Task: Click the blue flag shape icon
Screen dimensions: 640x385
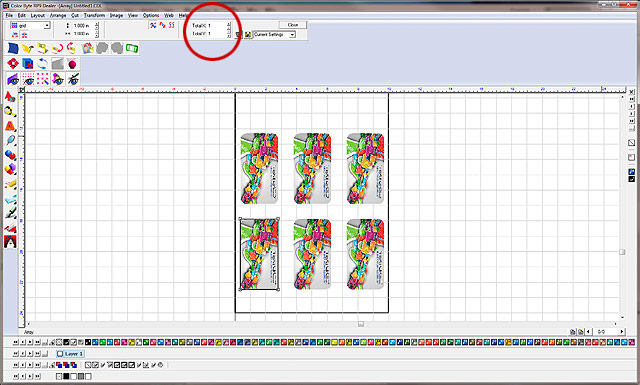Action: coord(13,48)
